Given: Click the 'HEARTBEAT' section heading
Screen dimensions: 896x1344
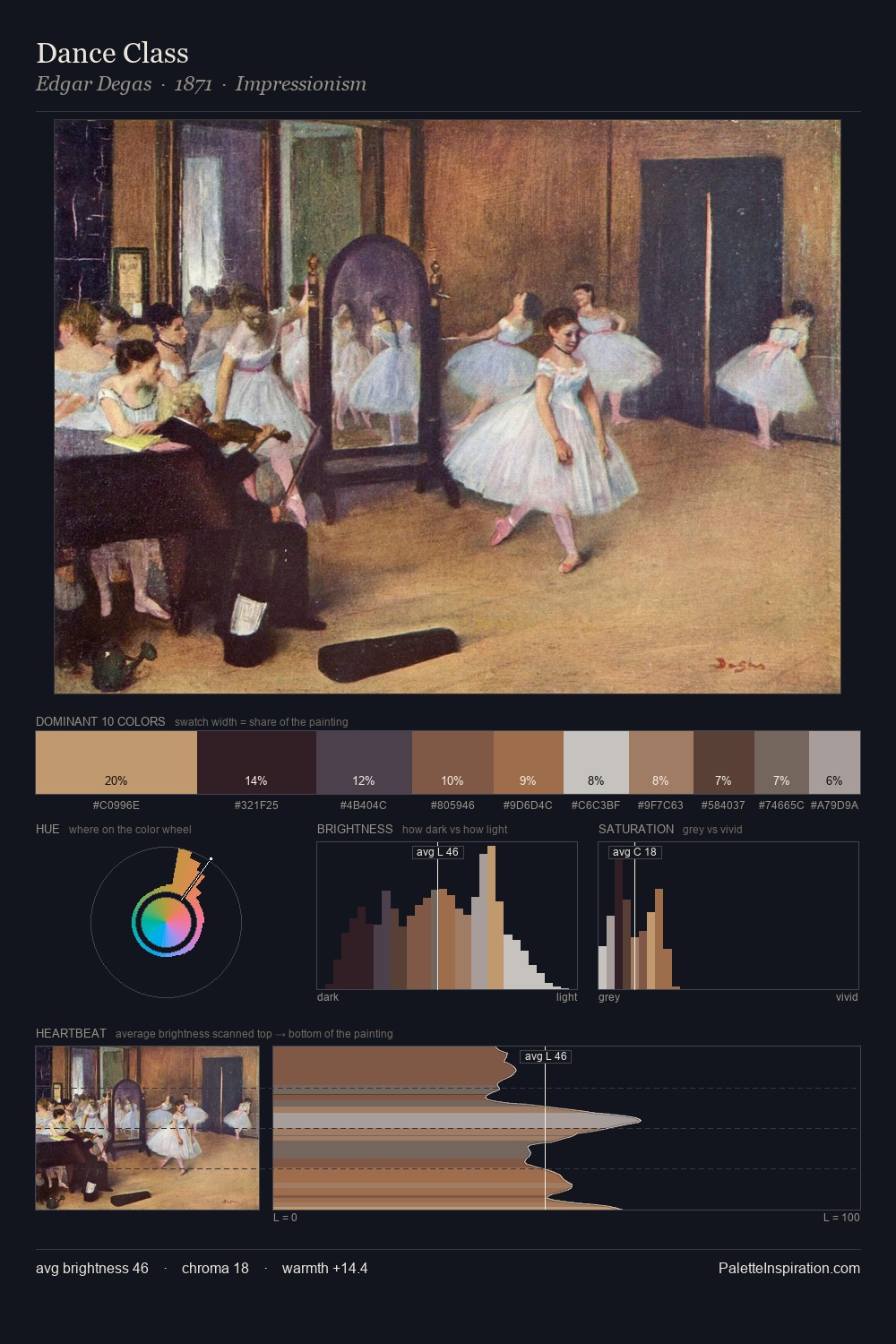Looking at the screenshot, I should click(71, 1033).
